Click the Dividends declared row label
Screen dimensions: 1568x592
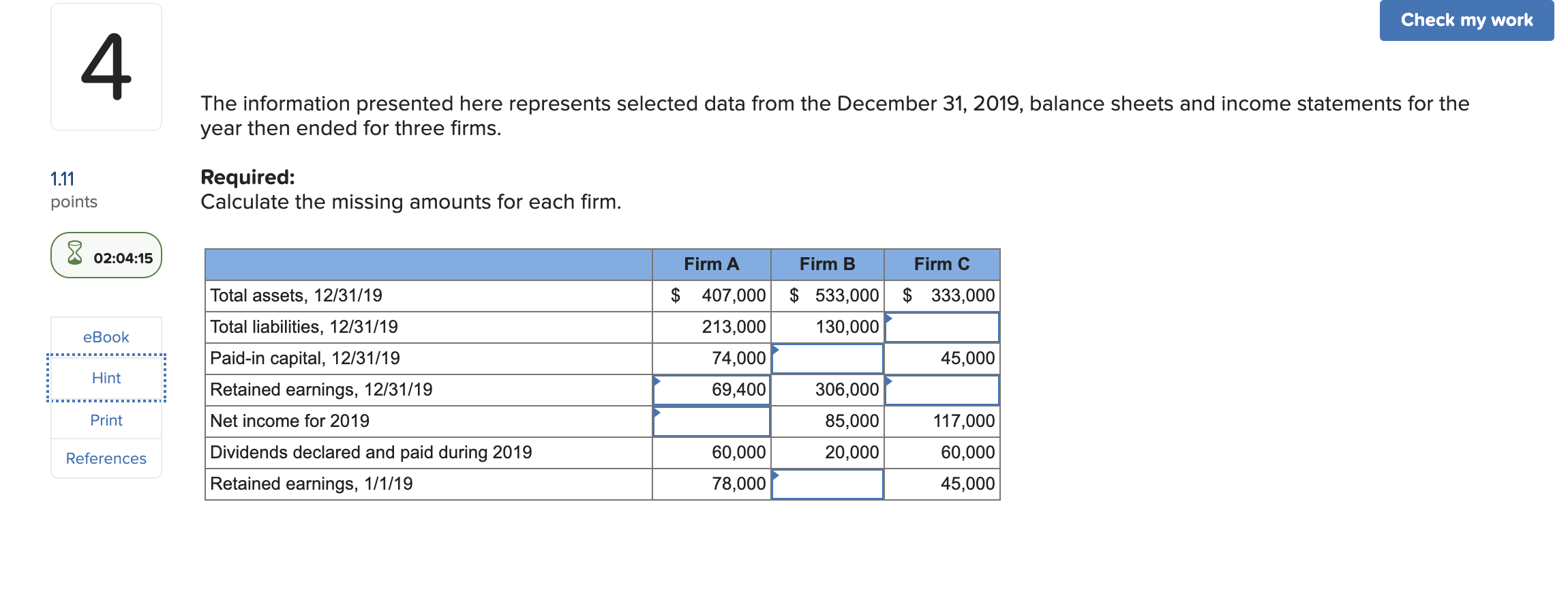pos(371,453)
